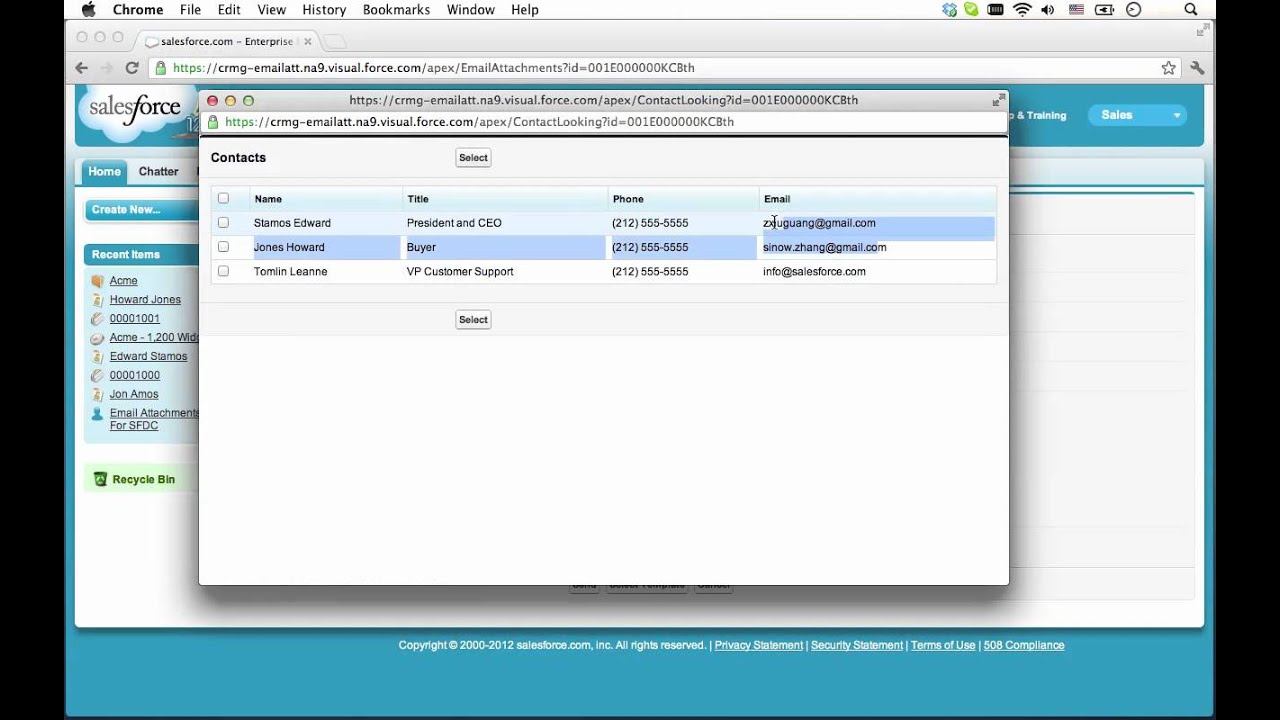1280x720 pixels.
Task: Switch to the Home tab
Action: click(x=104, y=172)
